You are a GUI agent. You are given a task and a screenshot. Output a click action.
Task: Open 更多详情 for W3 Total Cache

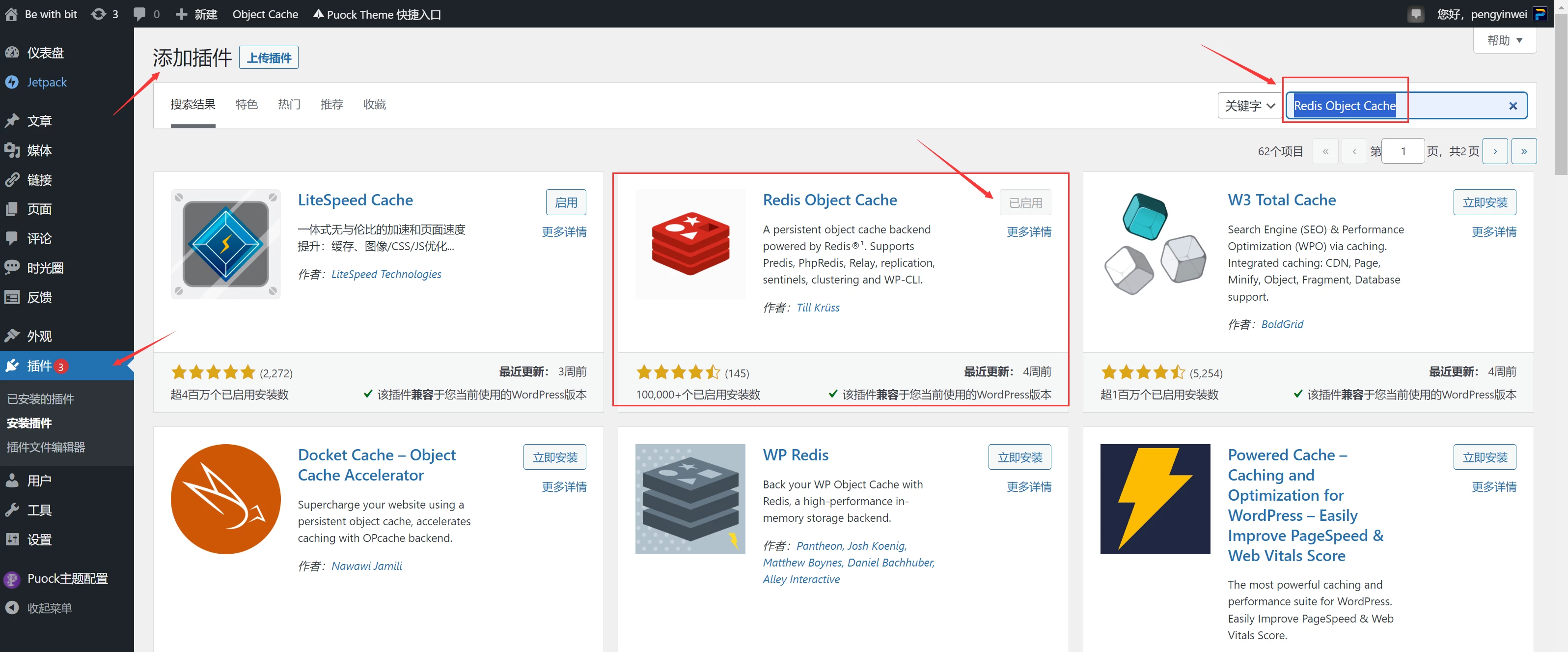pyautogui.click(x=1494, y=232)
